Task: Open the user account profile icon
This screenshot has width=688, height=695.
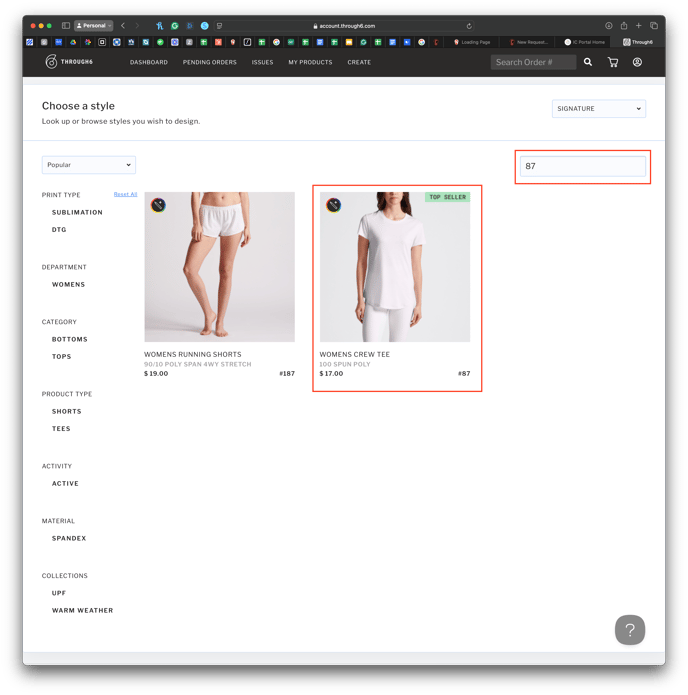Action: (x=637, y=62)
